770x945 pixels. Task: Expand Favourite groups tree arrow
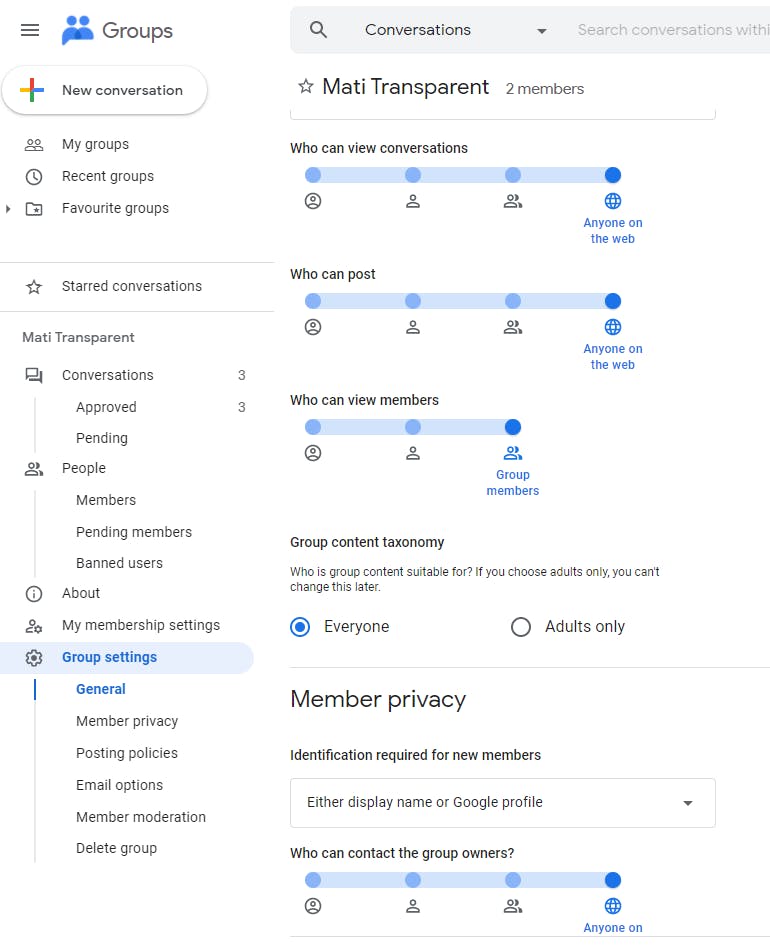8,209
